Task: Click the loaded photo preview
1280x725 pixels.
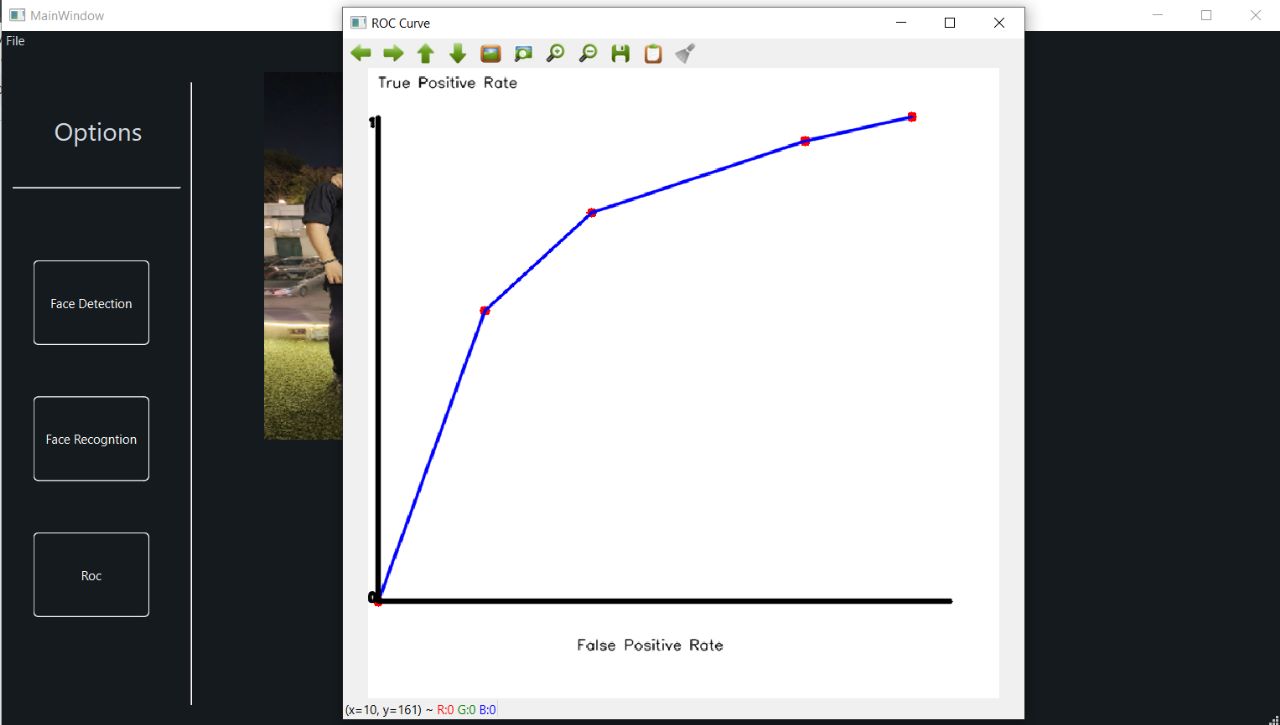Action: [x=302, y=255]
